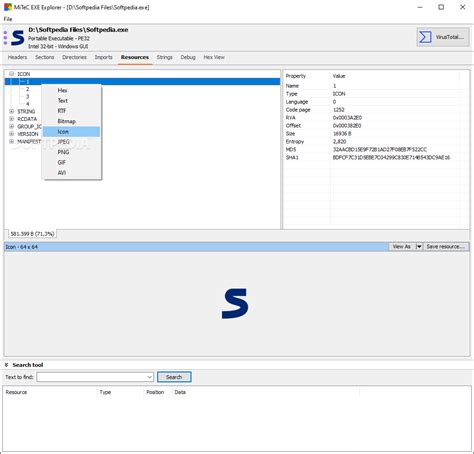Expand the VERSION tree node

(12, 134)
